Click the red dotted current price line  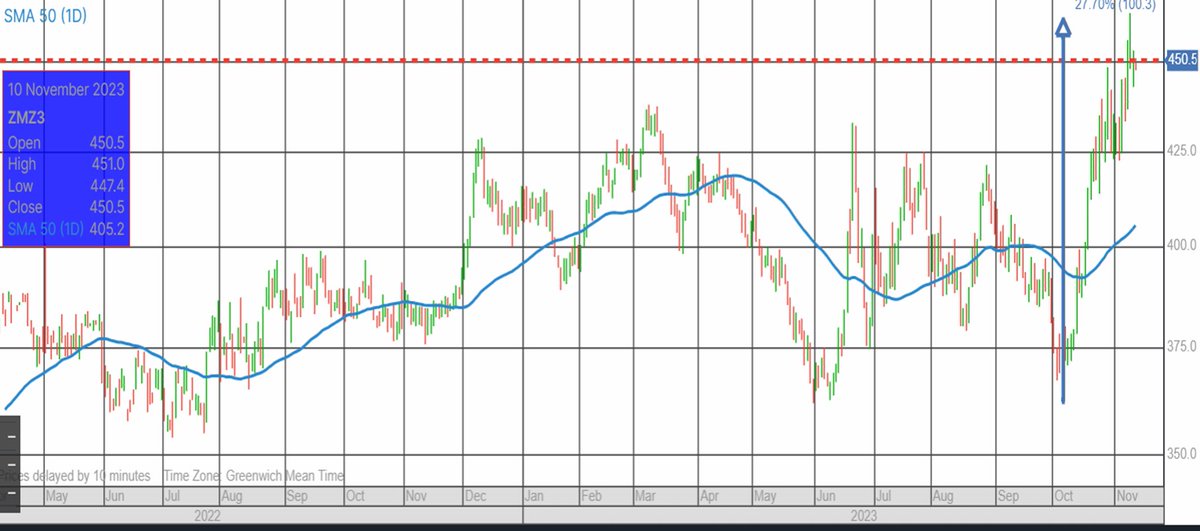(x=580, y=60)
